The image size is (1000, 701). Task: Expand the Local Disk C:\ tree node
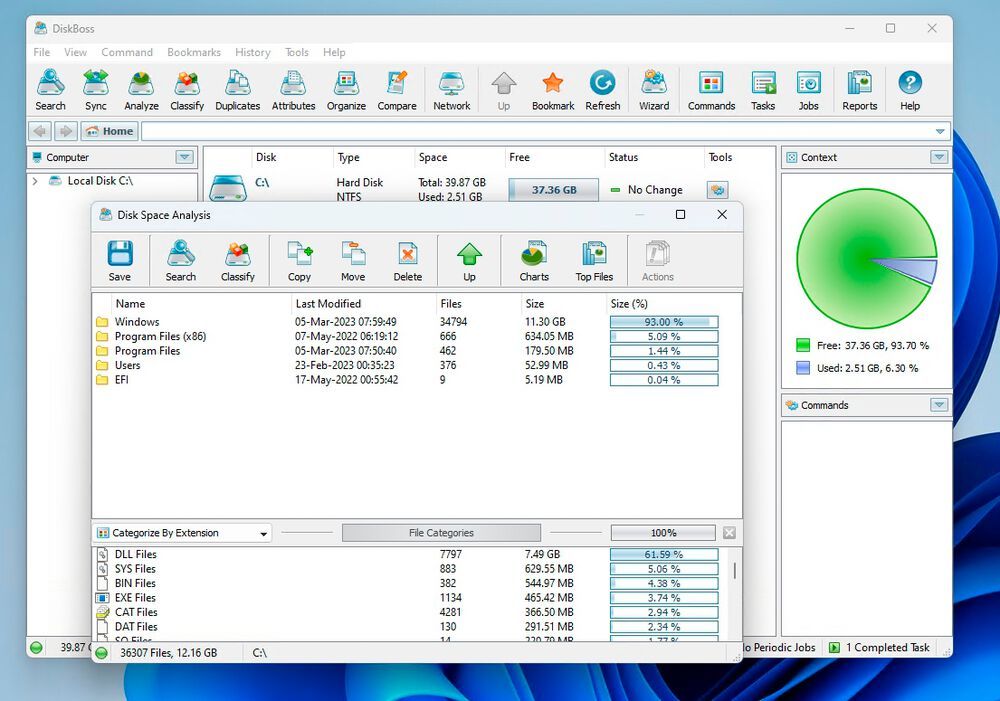[36, 181]
